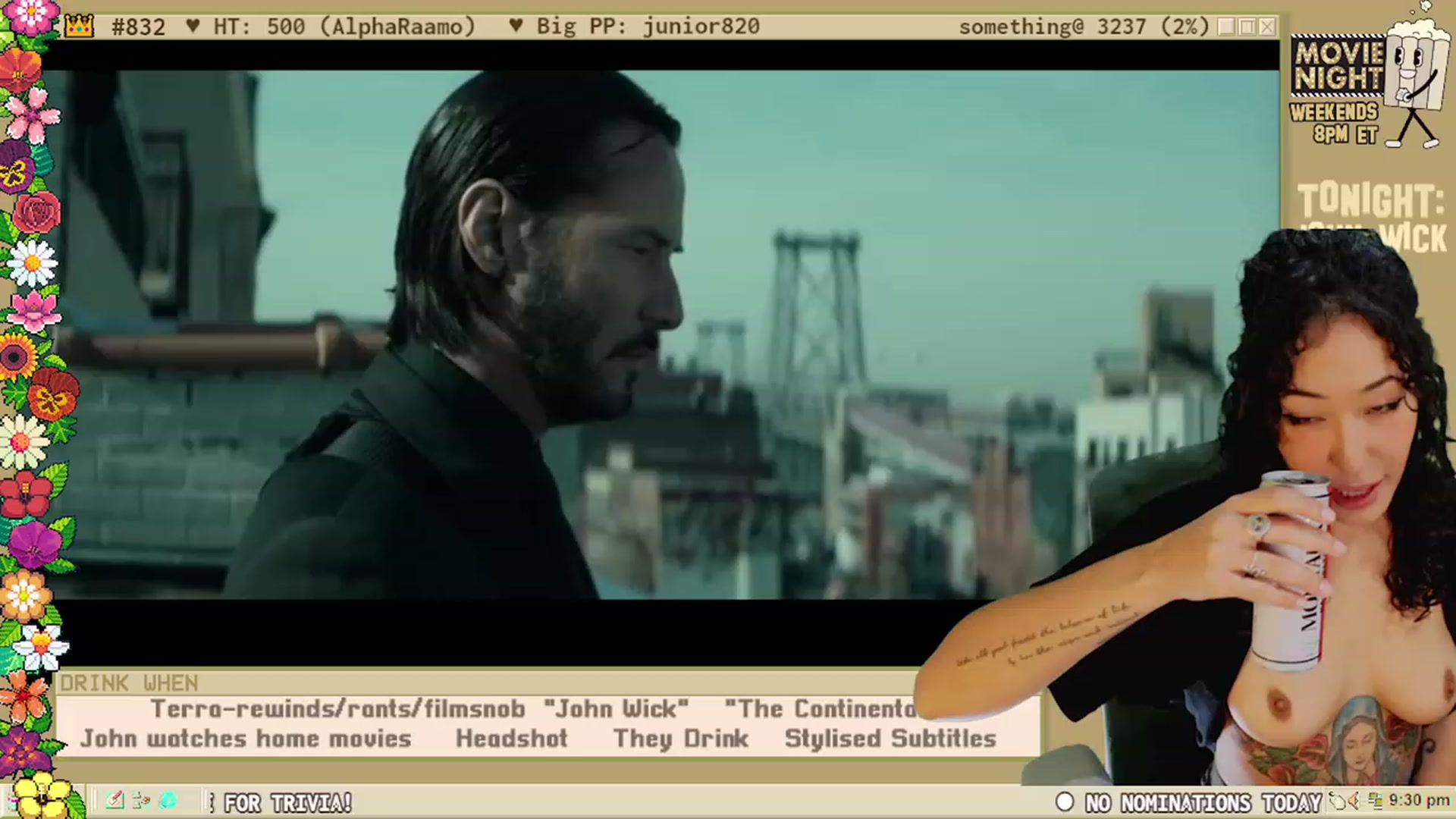
Task: Click the "Big PP: junior820" title text
Action: 648,27
